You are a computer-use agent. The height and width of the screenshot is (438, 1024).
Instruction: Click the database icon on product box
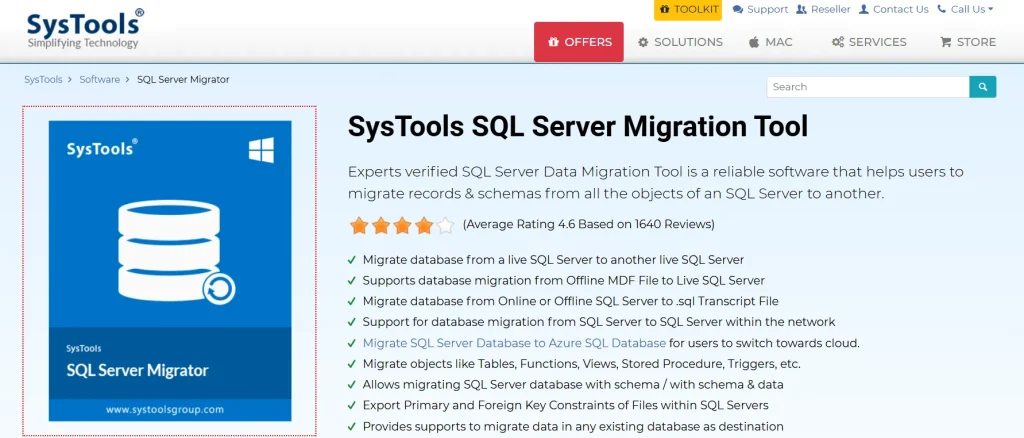(x=175, y=252)
